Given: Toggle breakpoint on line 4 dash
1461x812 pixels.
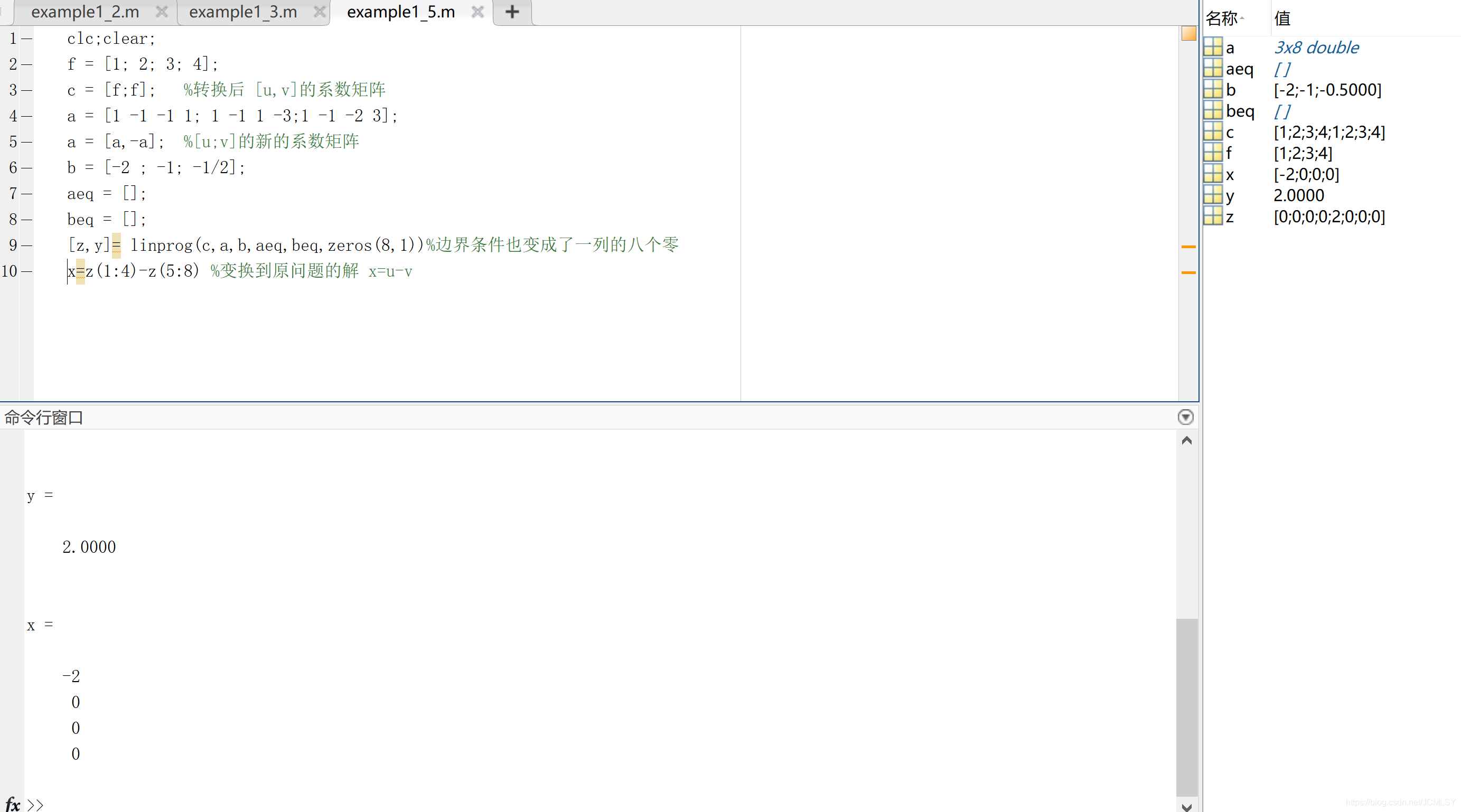Looking at the screenshot, I should click(x=26, y=116).
